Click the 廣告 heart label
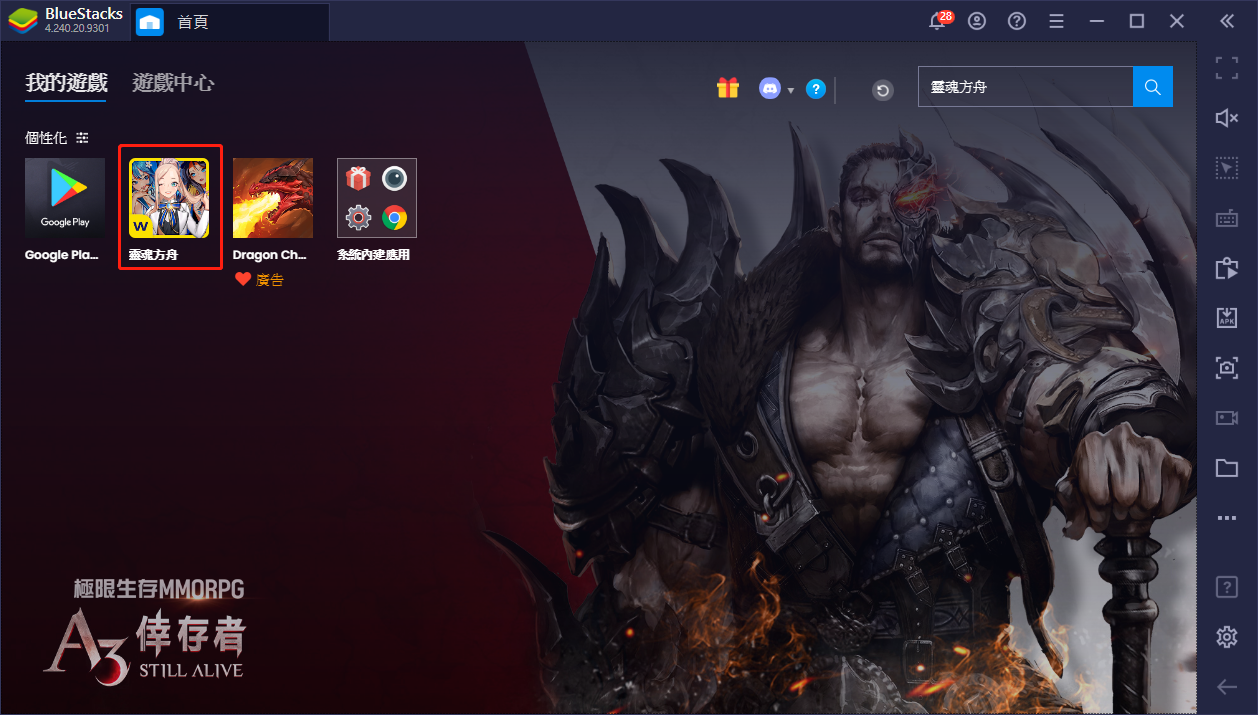The width and height of the screenshot is (1258, 715). [x=259, y=280]
